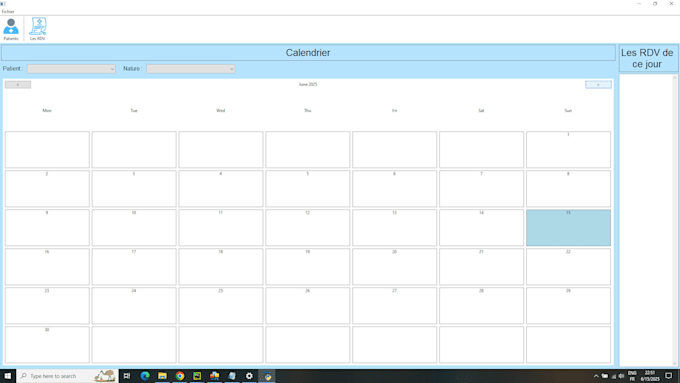
Task: Select June 10 day cell
Action: (x=134, y=228)
